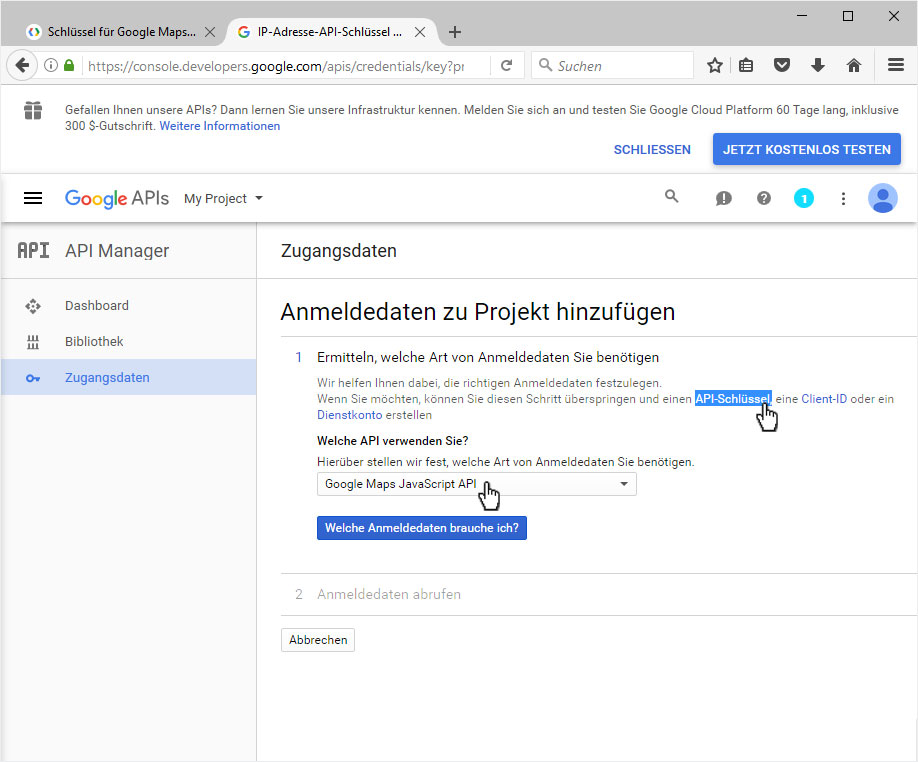
Task: Click the Dashboard sidebar icon
Action: (x=33, y=306)
